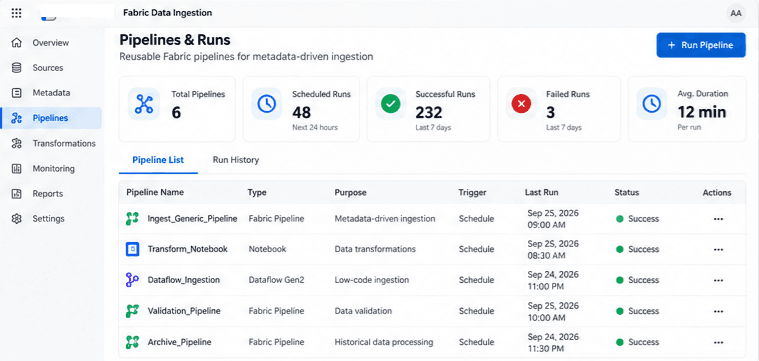Click the Ingest_Generic_Pipeline row icon

click(x=132, y=219)
